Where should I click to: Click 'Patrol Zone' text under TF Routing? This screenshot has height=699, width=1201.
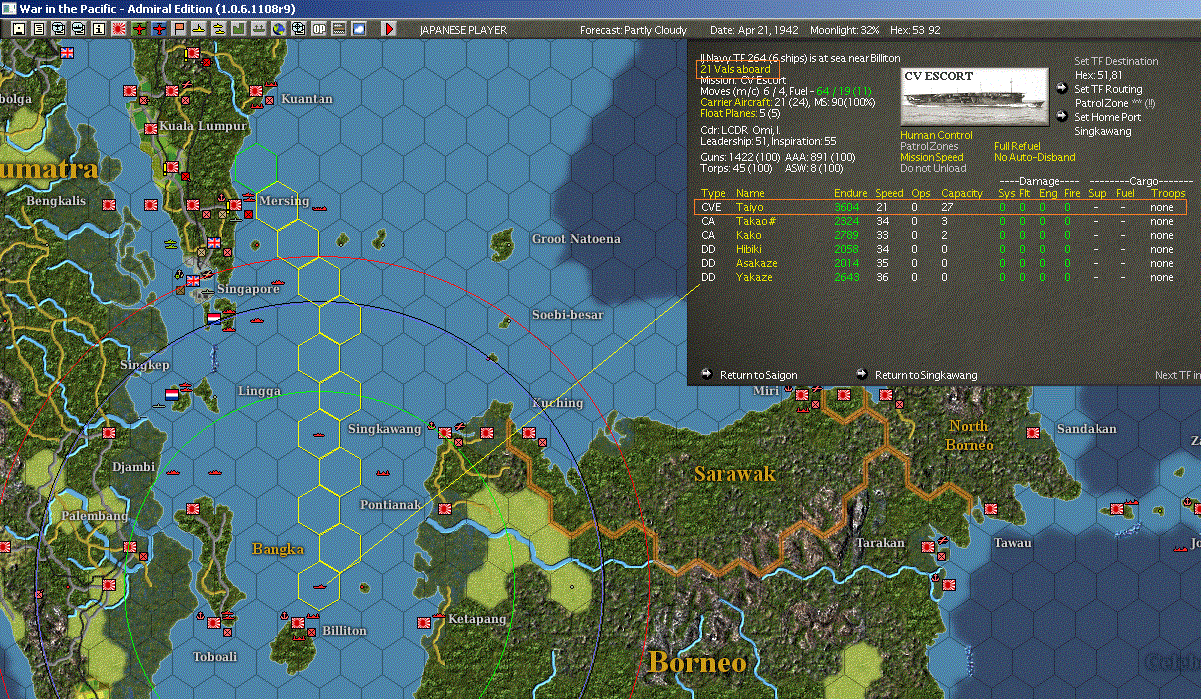[x=1101, y=103]
